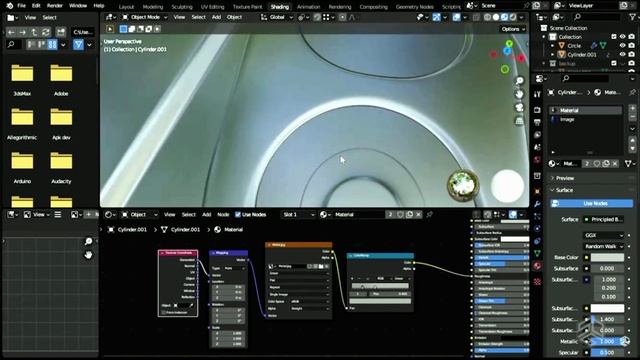The height and width of the screenshot is (360, 640).
Task: Toggle Collection exclude checkbox in outliner
Action: coord(613,37)
